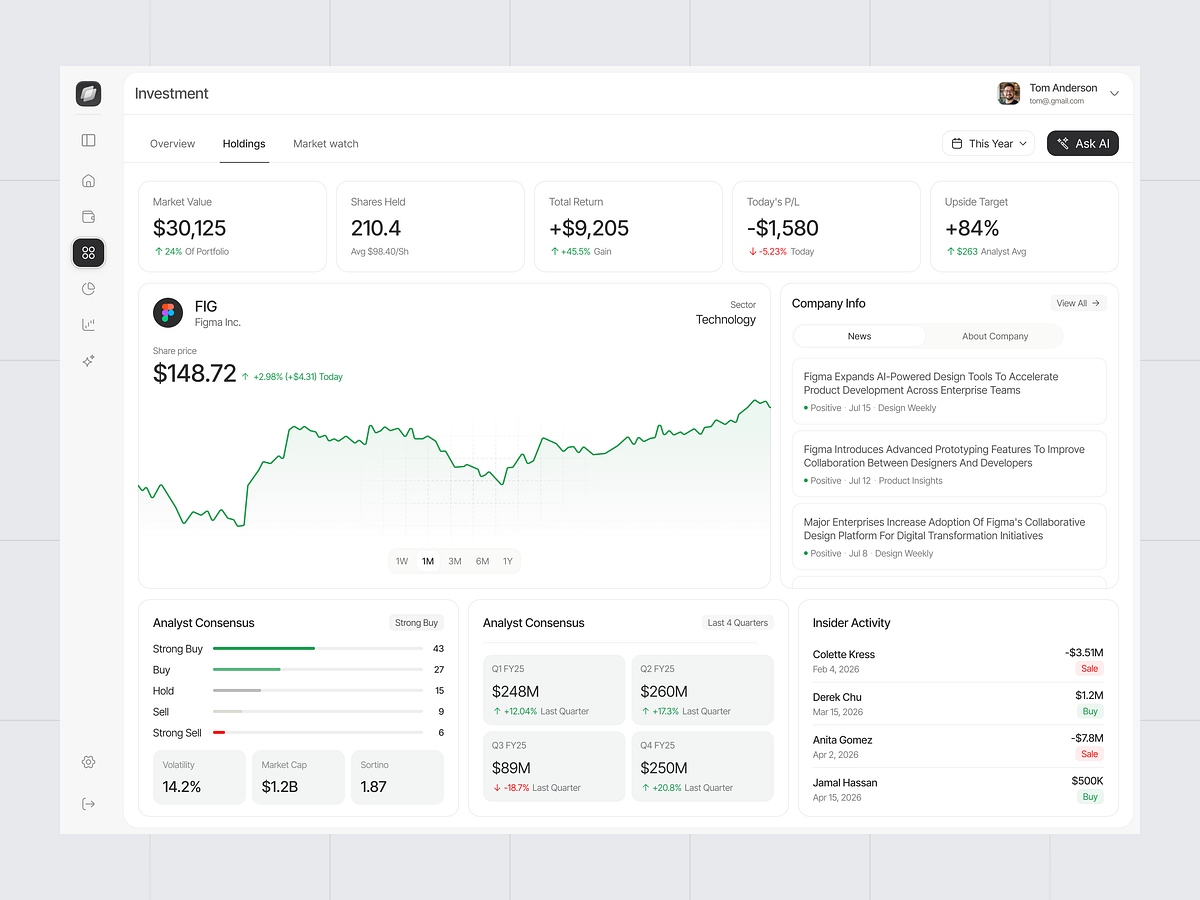Click View All in Company Info
Image resolution: width=1200 pixels, height=900 pixels.
click(x=1078, y=303)
